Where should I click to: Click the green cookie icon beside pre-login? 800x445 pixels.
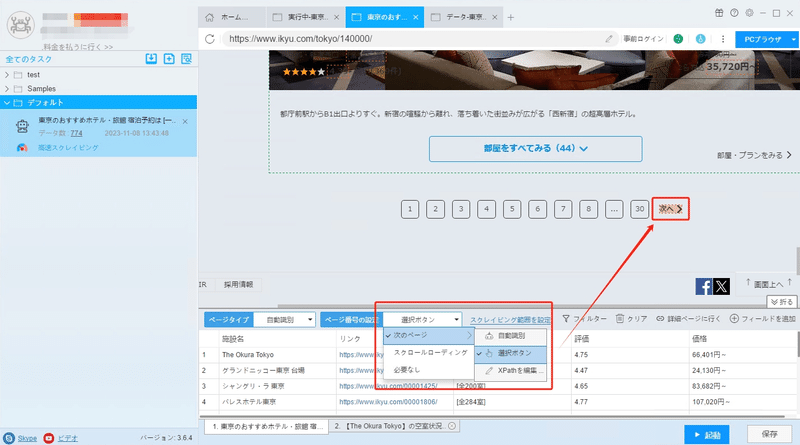click(x=678, y=39)
